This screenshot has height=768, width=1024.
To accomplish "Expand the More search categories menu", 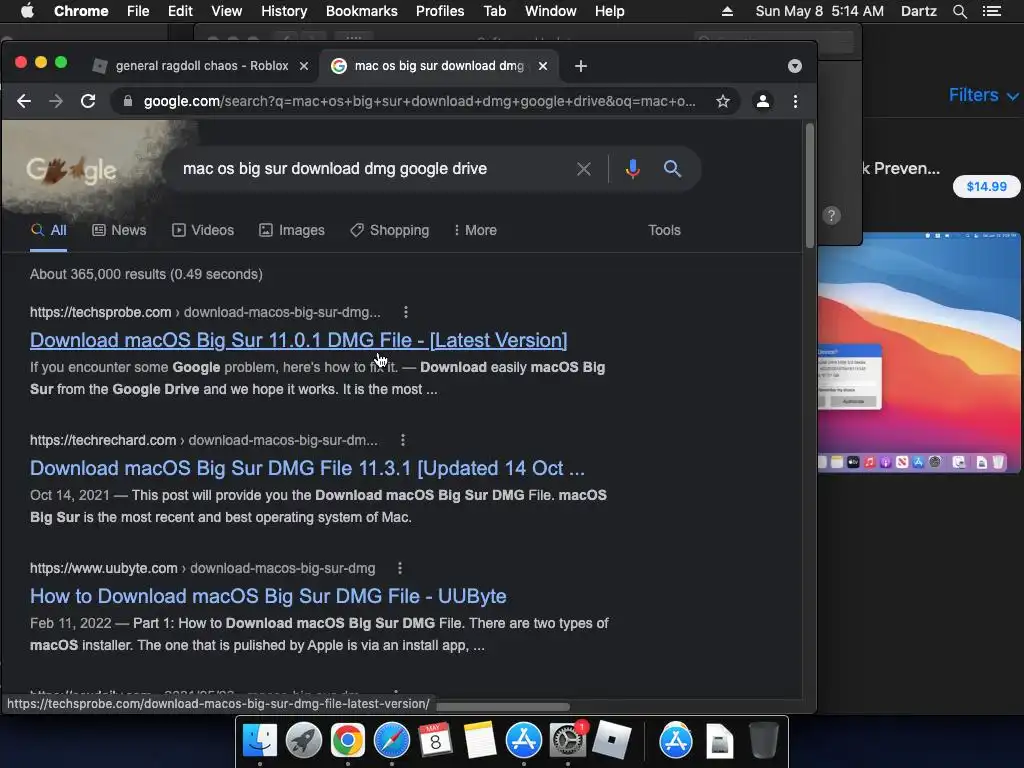I will coord(475,230).
